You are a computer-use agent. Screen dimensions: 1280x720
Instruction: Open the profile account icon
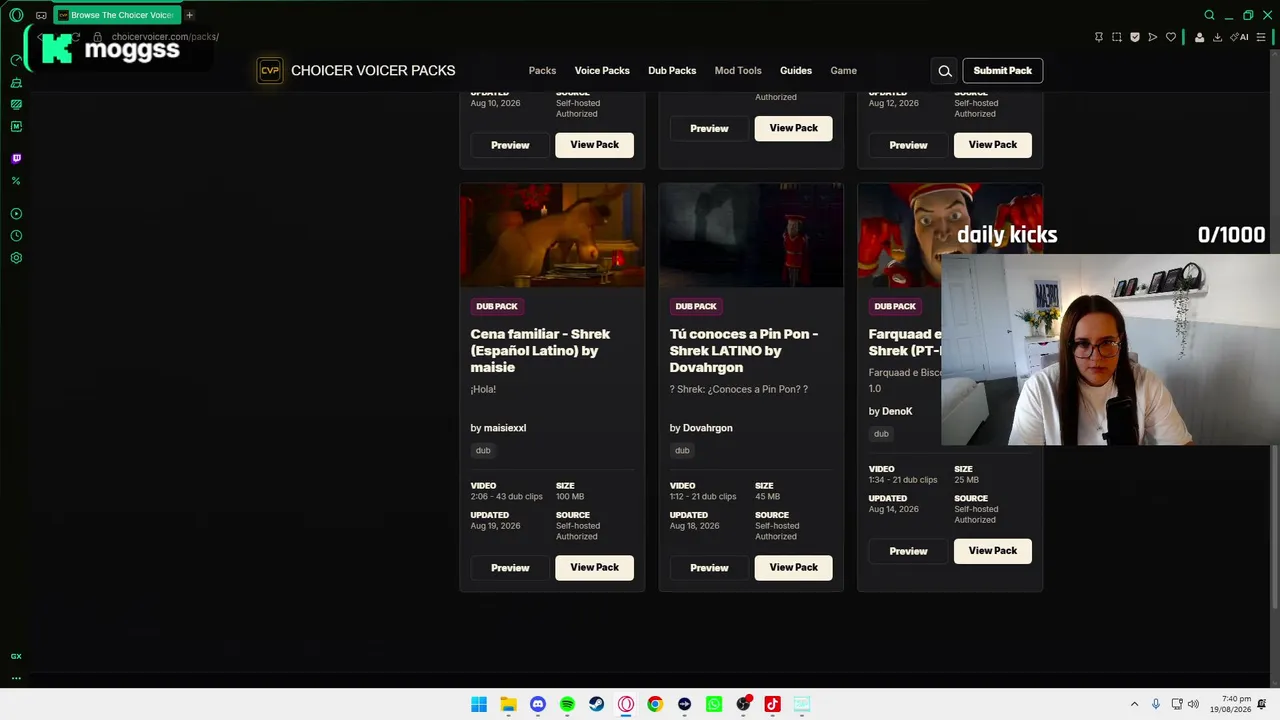click(1199, 37)
